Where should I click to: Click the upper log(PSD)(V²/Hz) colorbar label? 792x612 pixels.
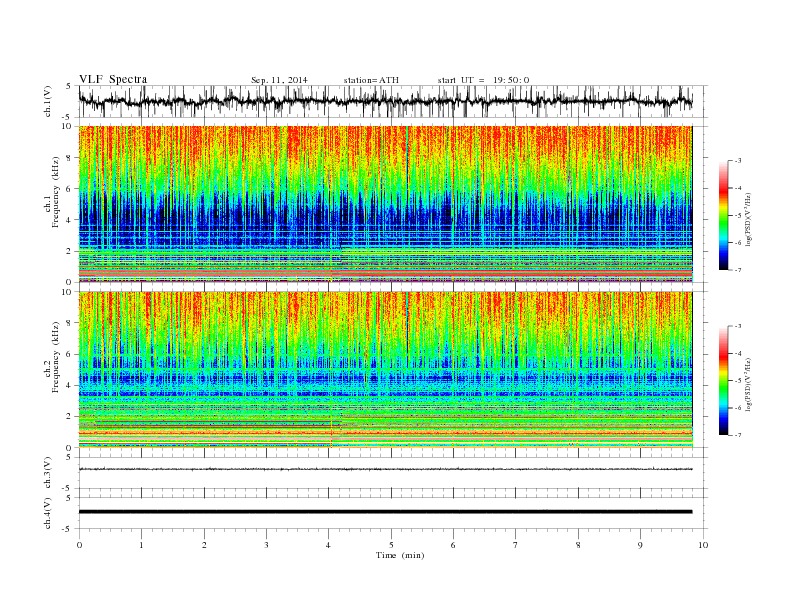748,218
